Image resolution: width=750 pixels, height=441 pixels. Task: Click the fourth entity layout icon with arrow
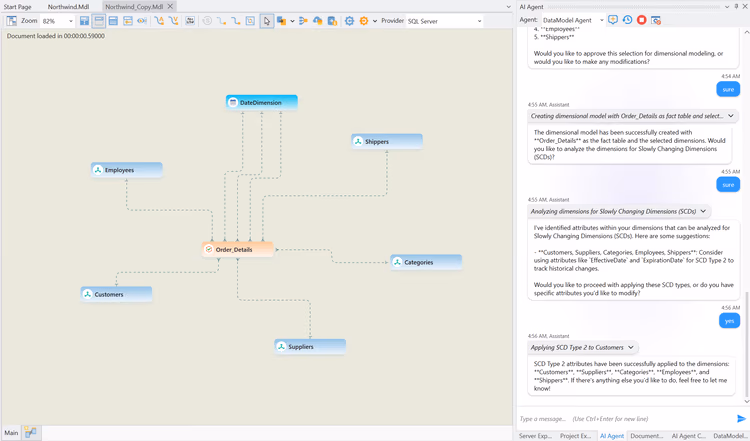(x=128, y=21)
